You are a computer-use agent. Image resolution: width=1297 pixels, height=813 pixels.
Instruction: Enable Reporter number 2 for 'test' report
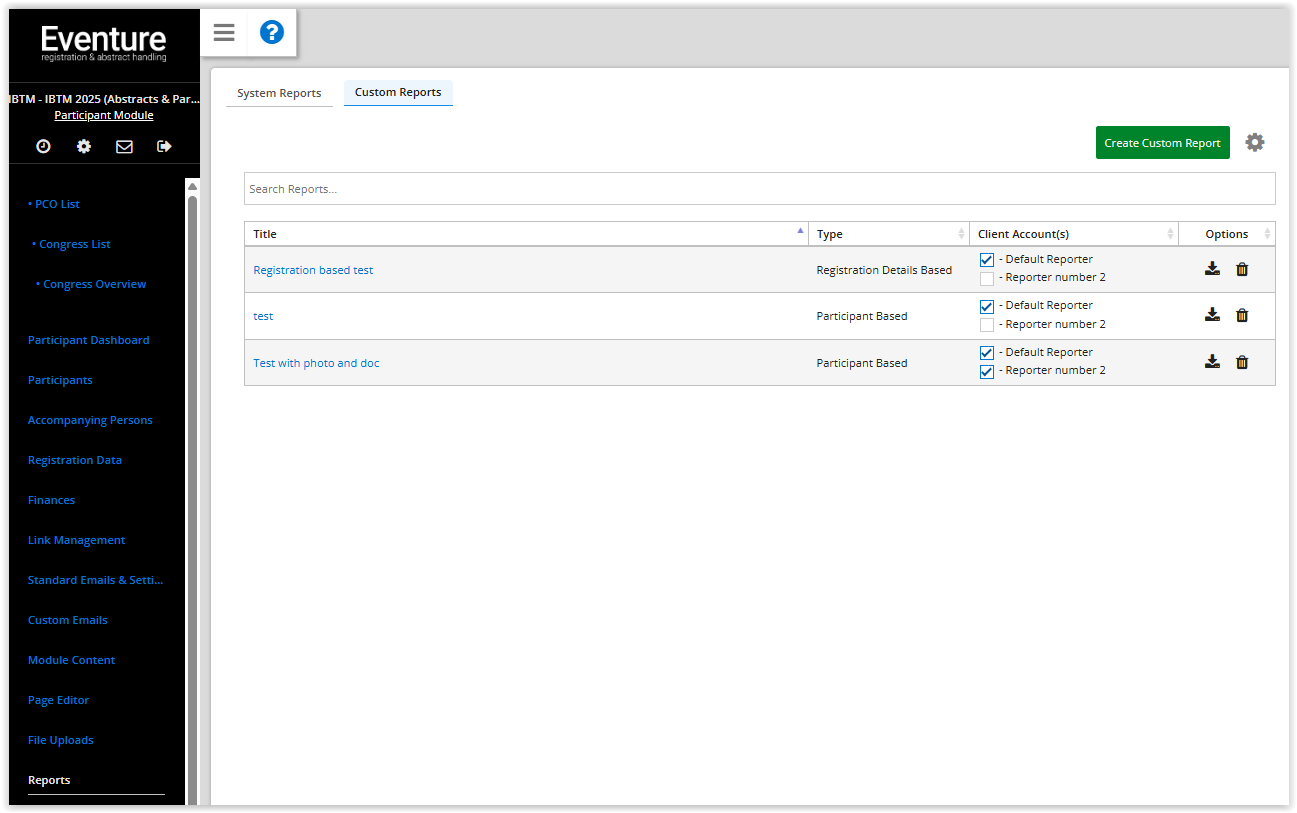(x=987, y=325)
